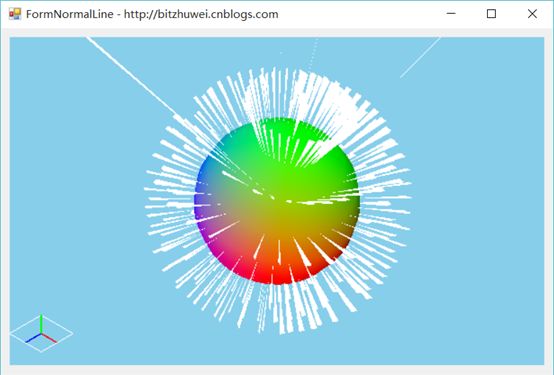Minimize the FormNormalLine window

[x=451, y=14]
